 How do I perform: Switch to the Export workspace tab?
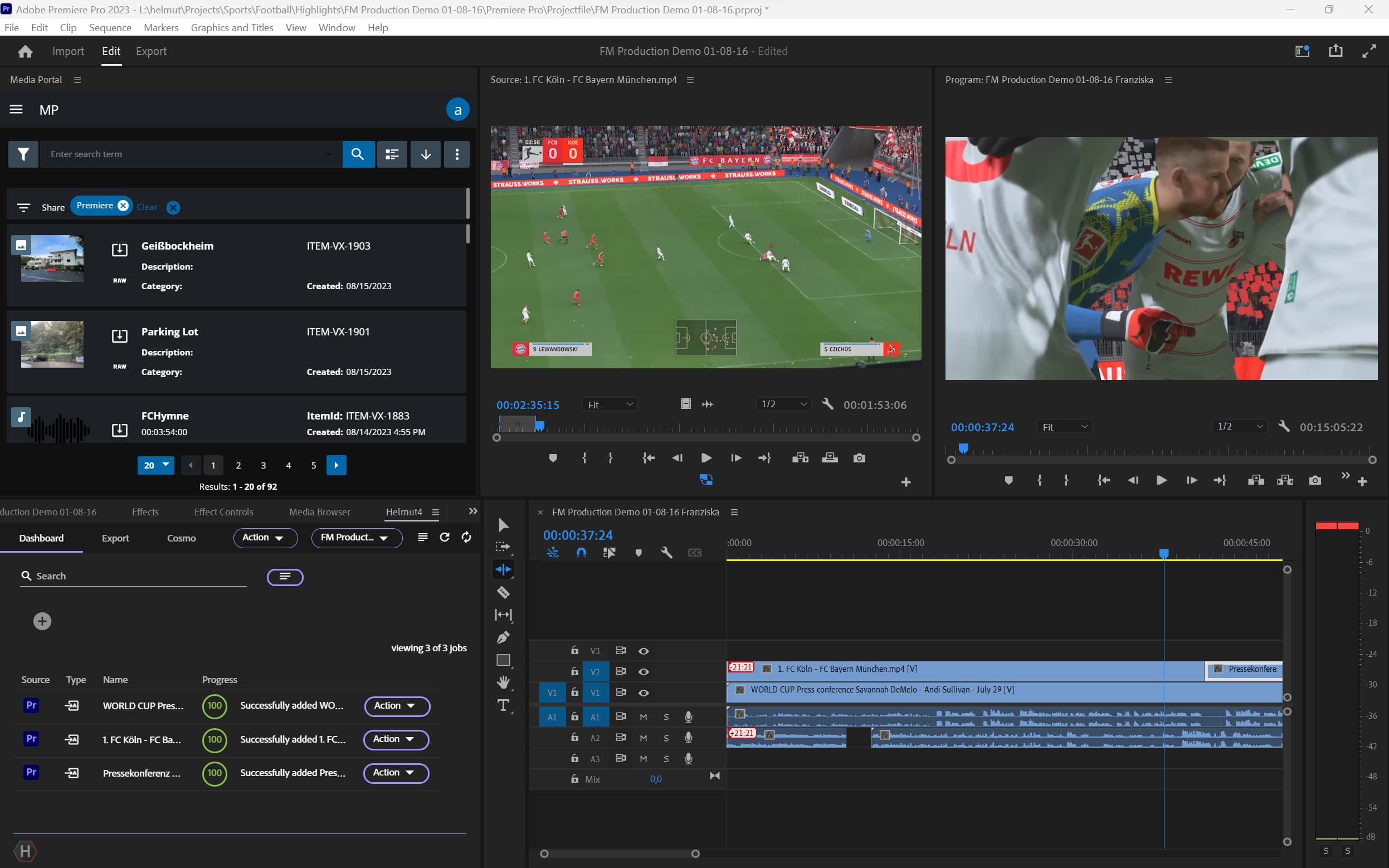[151, 51]
